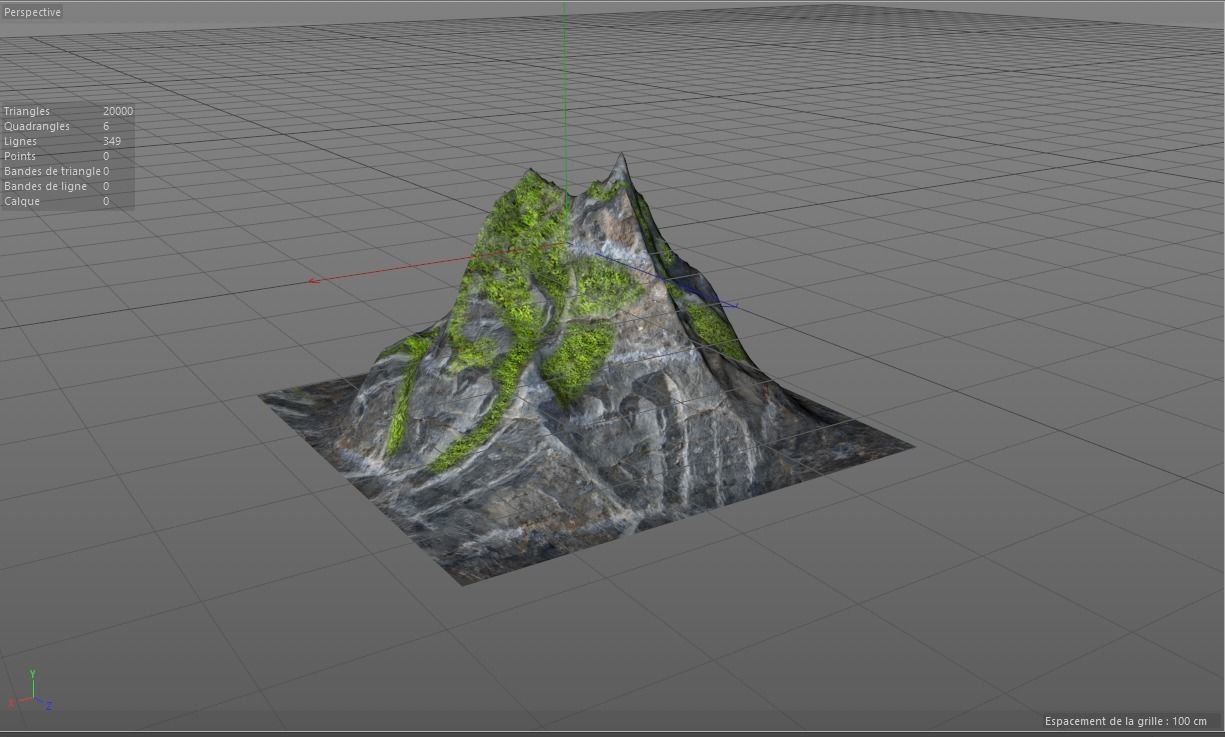
Task: Click the 'Lignes' HUD label
Action: click(x=20, y=141)
